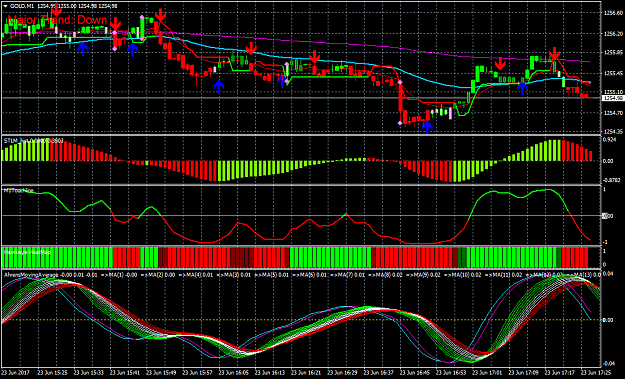Image resolution: width=625 pixels, height=379 pixels.
Task: Select the GOLD,M1 chart symbol label
Action: click(22, 6)
